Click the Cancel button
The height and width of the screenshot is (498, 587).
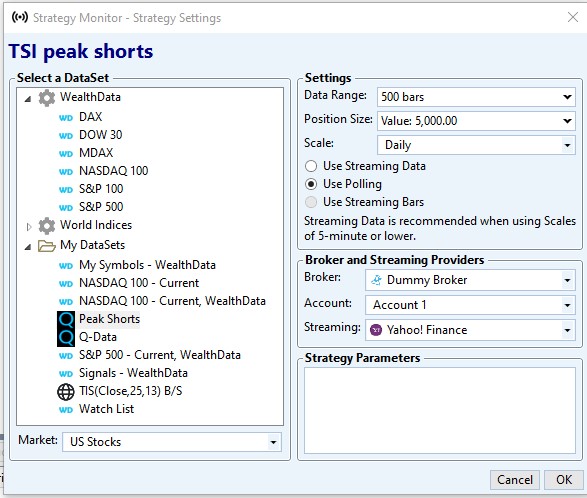pos(515,480)
